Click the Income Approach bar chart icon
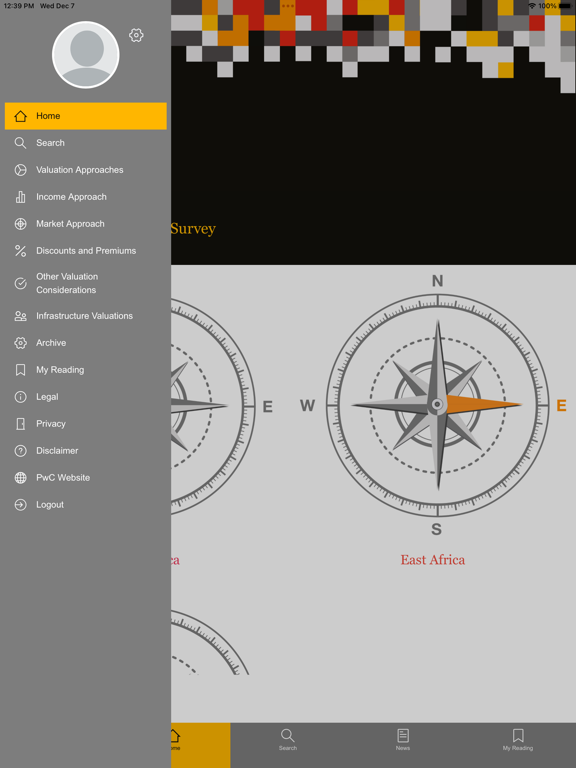 click(20, 197)
